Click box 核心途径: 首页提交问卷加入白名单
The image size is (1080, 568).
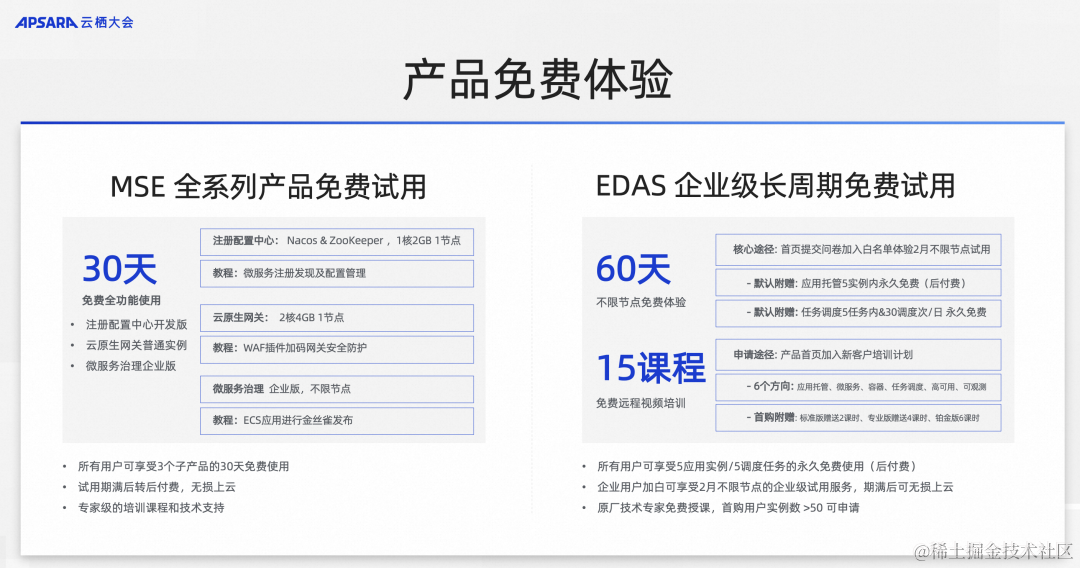pyautogui.click(x=858, y=250)
